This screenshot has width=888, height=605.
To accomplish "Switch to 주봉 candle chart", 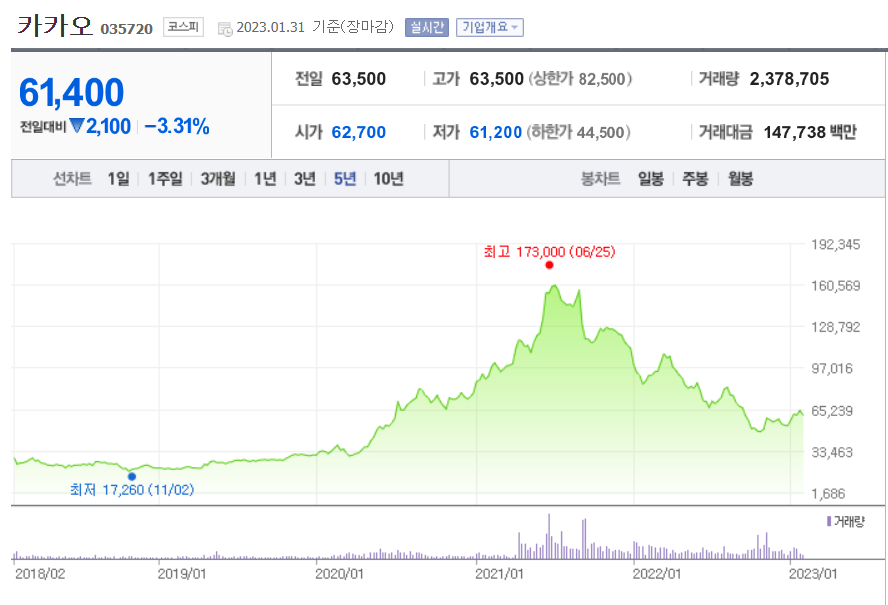I will click(695, 179).
